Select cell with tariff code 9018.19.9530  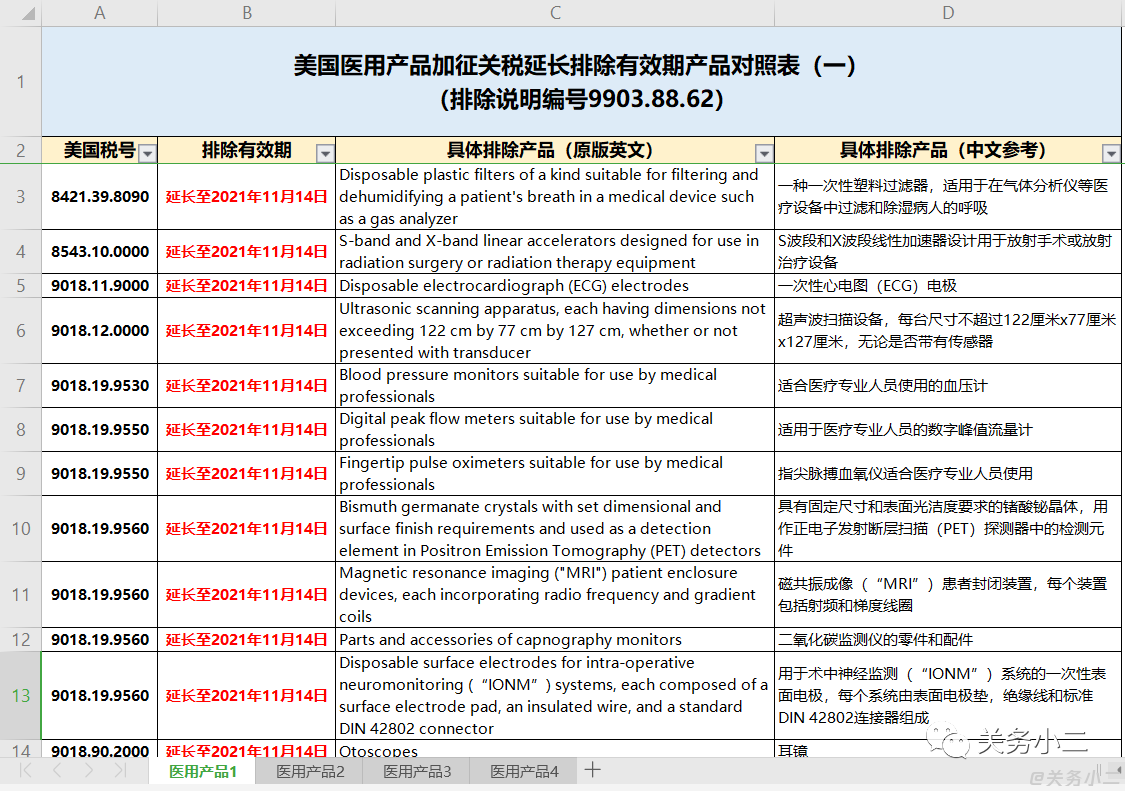pyautogui.click(x=100, y=385)
